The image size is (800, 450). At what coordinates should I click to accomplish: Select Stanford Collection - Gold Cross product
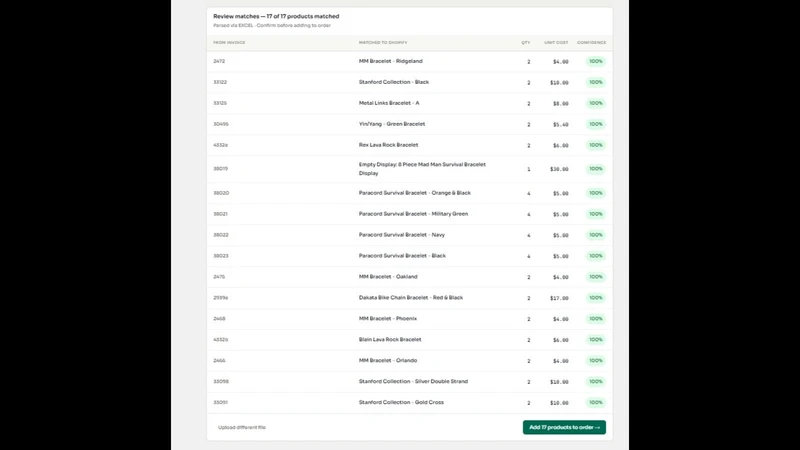[x=401, y=402]
